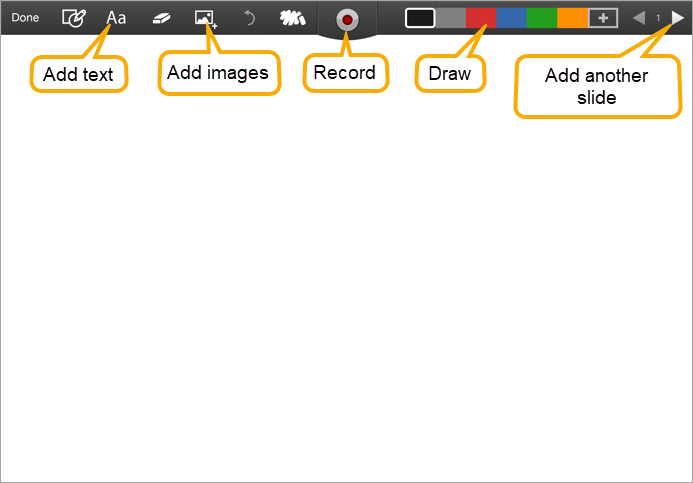Pick the blue color swatch
The height and width of the screenshot is (483, 693).
pyautogui.click(x=511, y=18)
